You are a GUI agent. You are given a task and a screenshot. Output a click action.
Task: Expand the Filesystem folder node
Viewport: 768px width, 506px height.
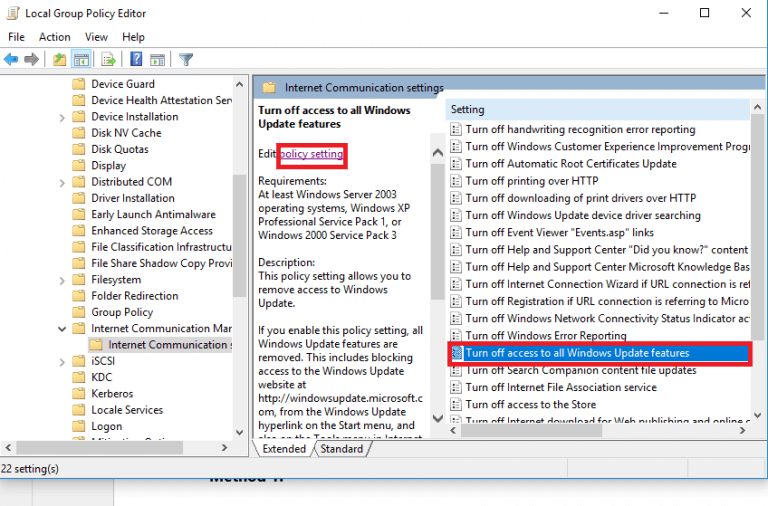pos(62,281)
